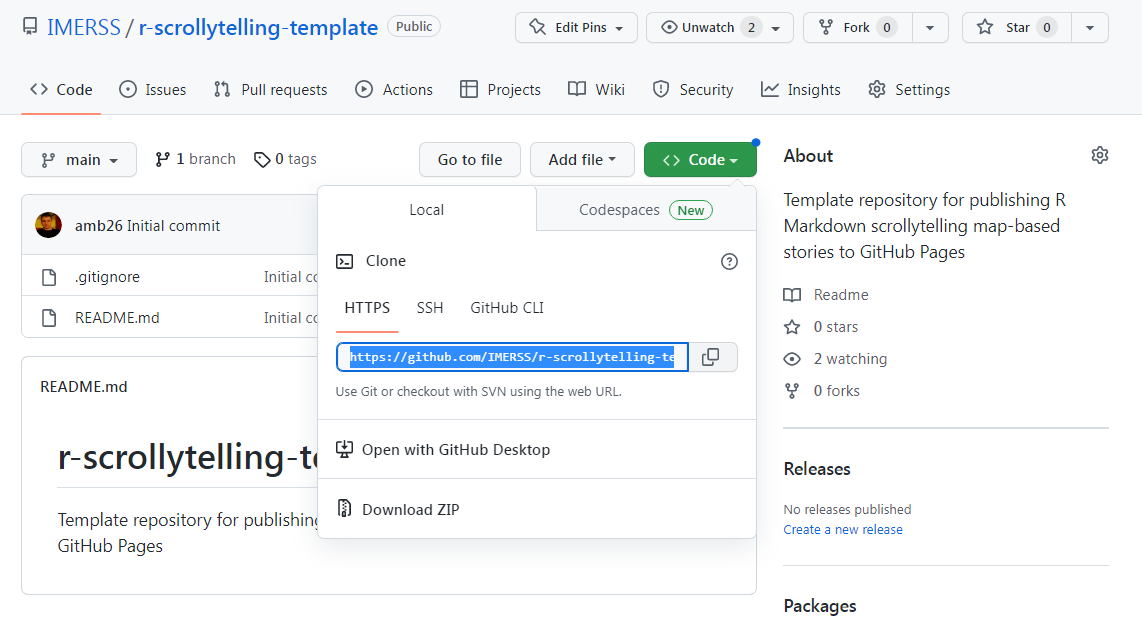Viewport: 1142px width, 628px height.
Task: Open the Releases heading link
Action: pos(816,469)
